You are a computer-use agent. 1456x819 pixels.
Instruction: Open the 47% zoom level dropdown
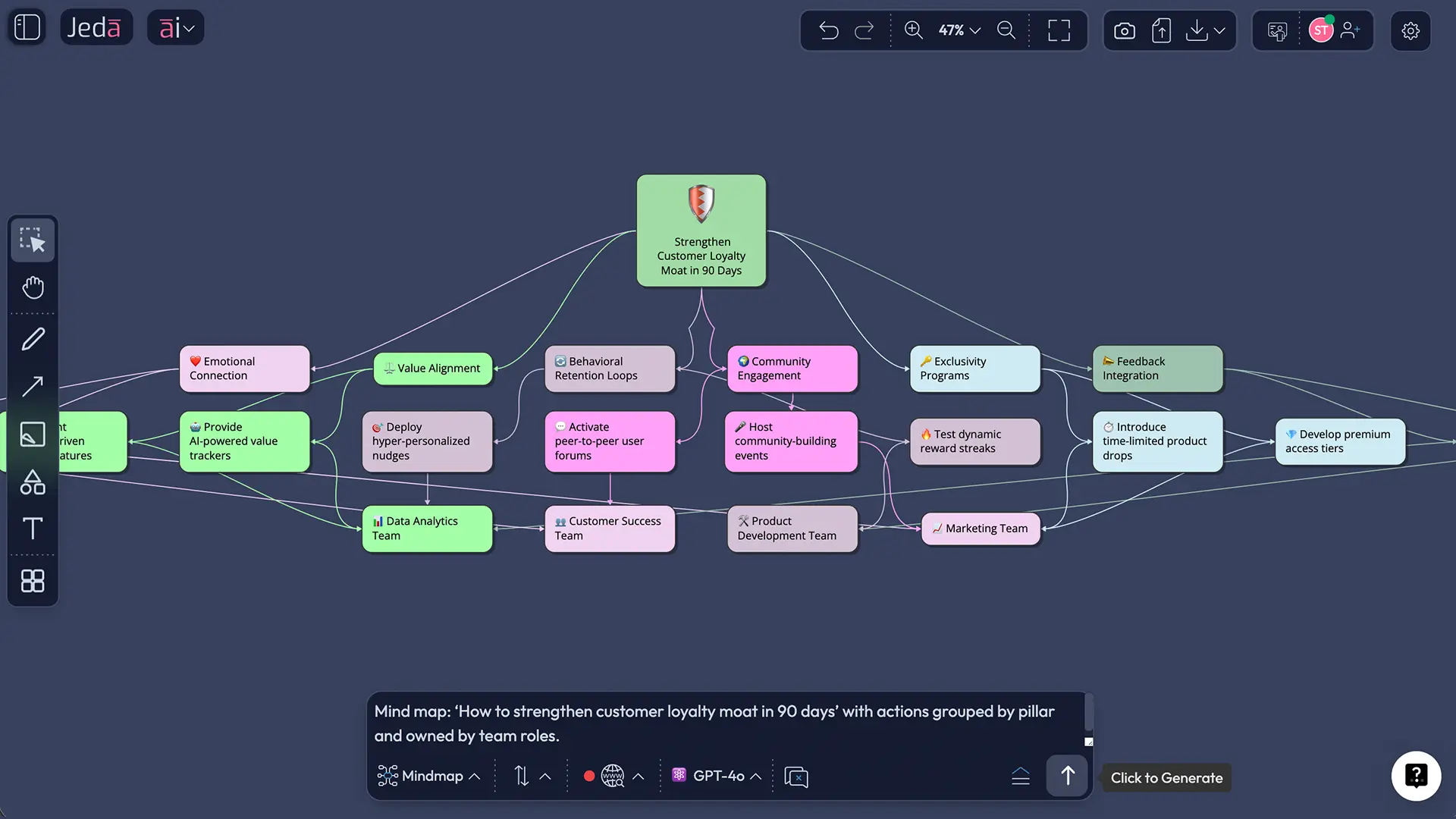tap(959, 30)
